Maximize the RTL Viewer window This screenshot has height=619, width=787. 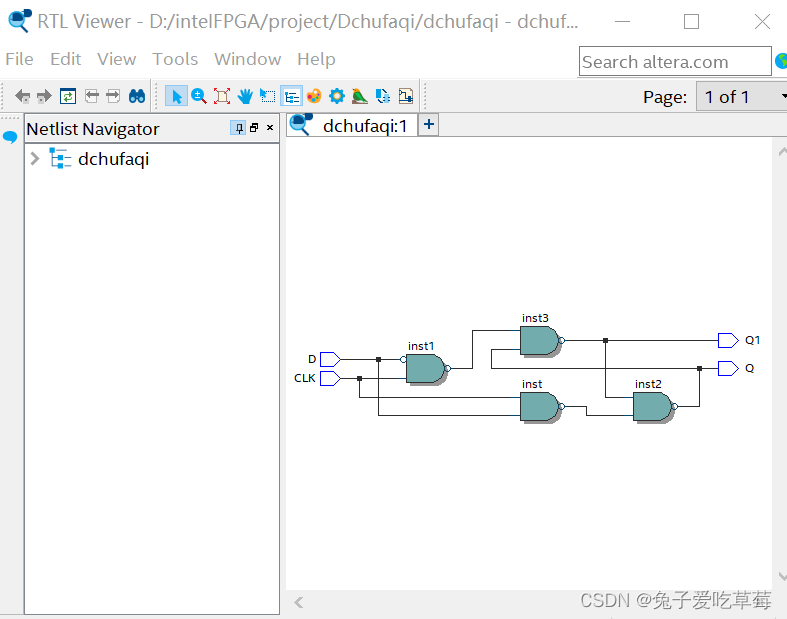(691, 22)
